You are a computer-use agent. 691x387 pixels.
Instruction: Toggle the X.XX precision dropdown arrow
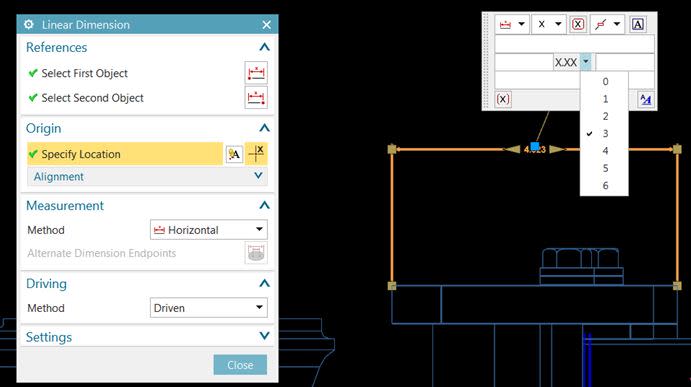point(586,62)
